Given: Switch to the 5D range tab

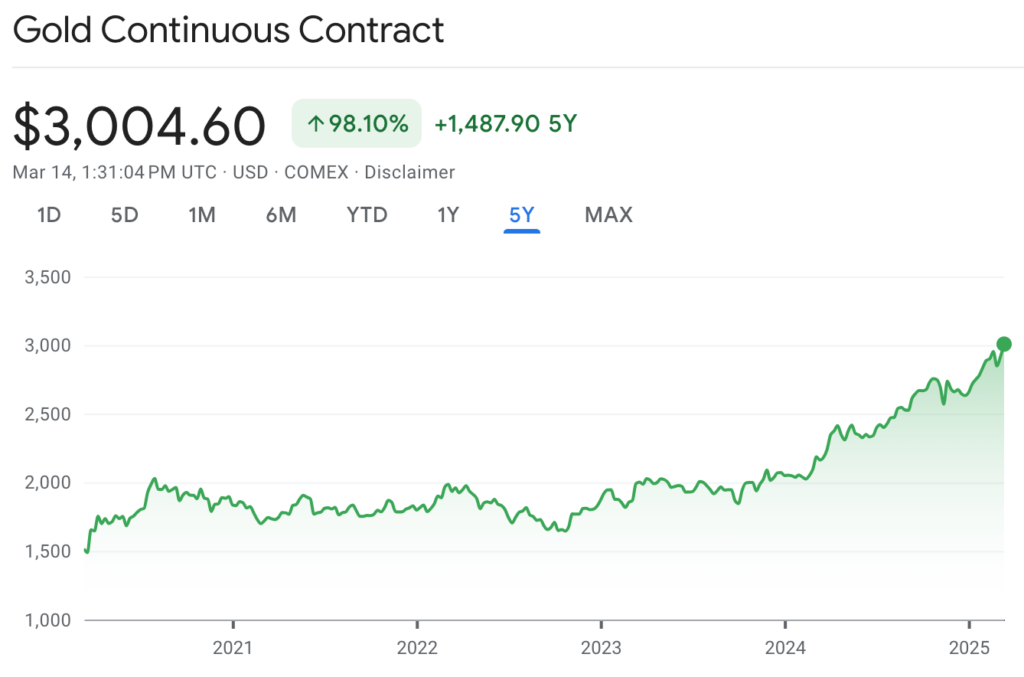Looking at the screenshot, I should coord(124,215).
